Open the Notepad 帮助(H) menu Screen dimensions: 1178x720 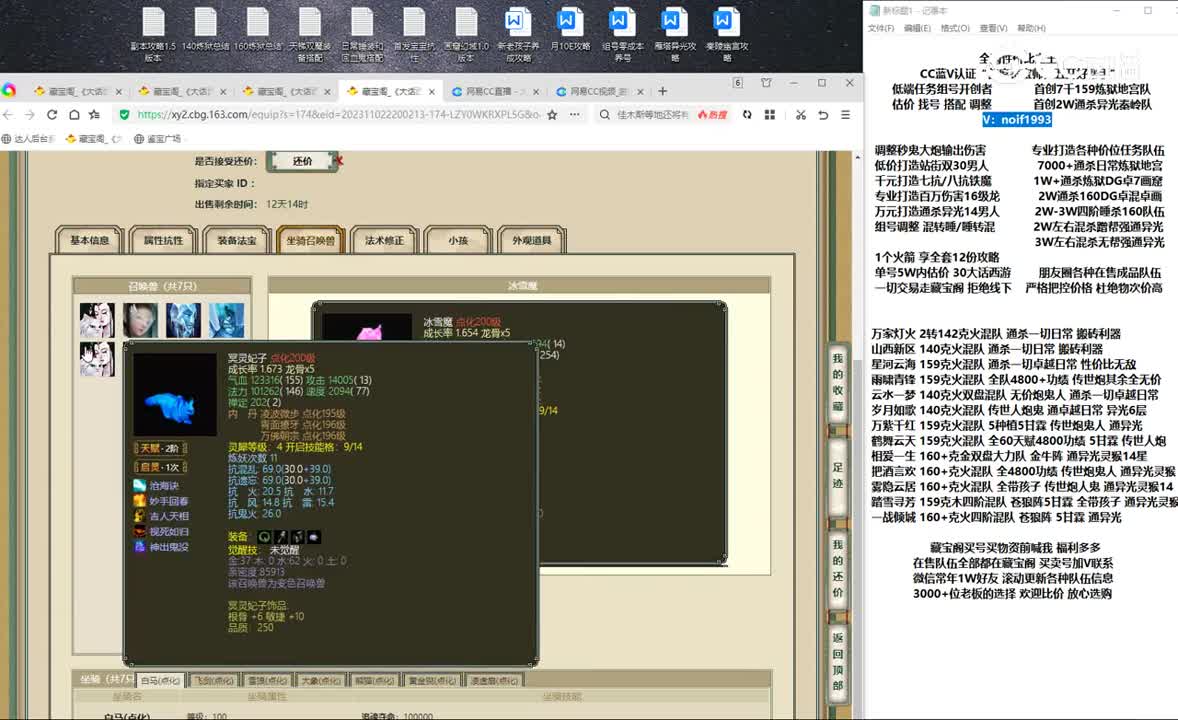pyautogui.click(x=1032, y=29)
